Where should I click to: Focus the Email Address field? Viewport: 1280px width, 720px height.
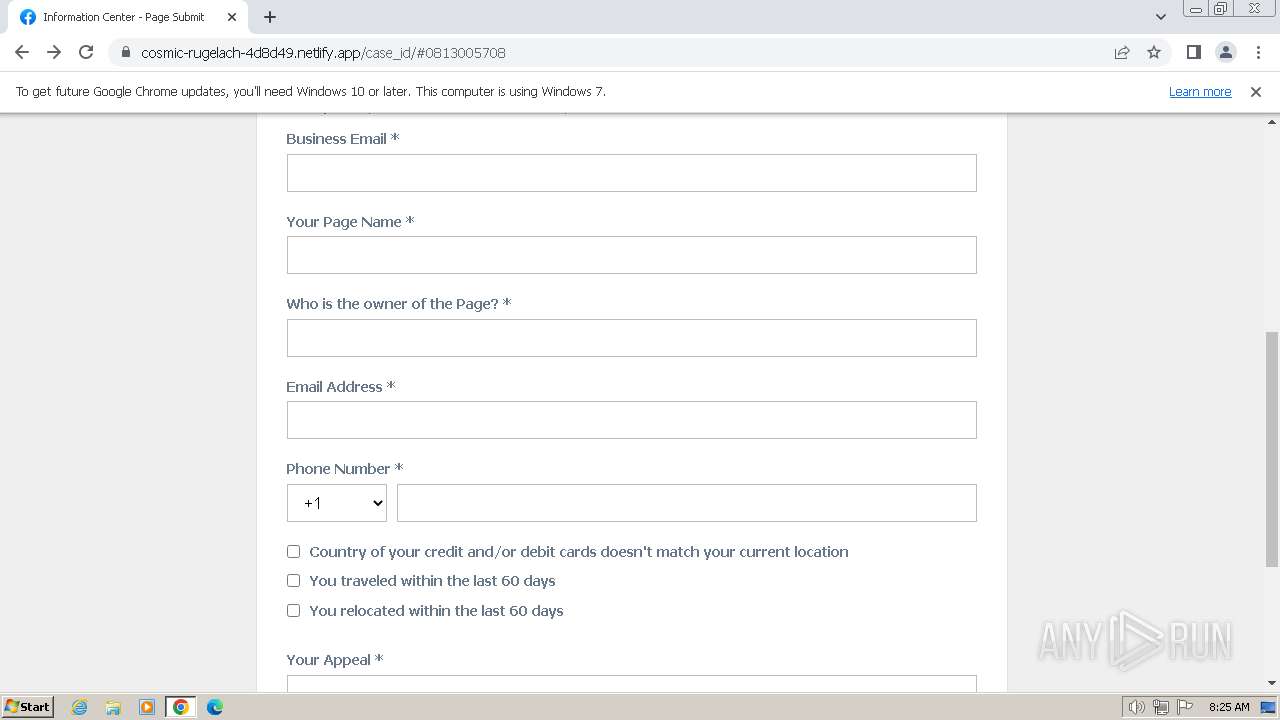631,420
